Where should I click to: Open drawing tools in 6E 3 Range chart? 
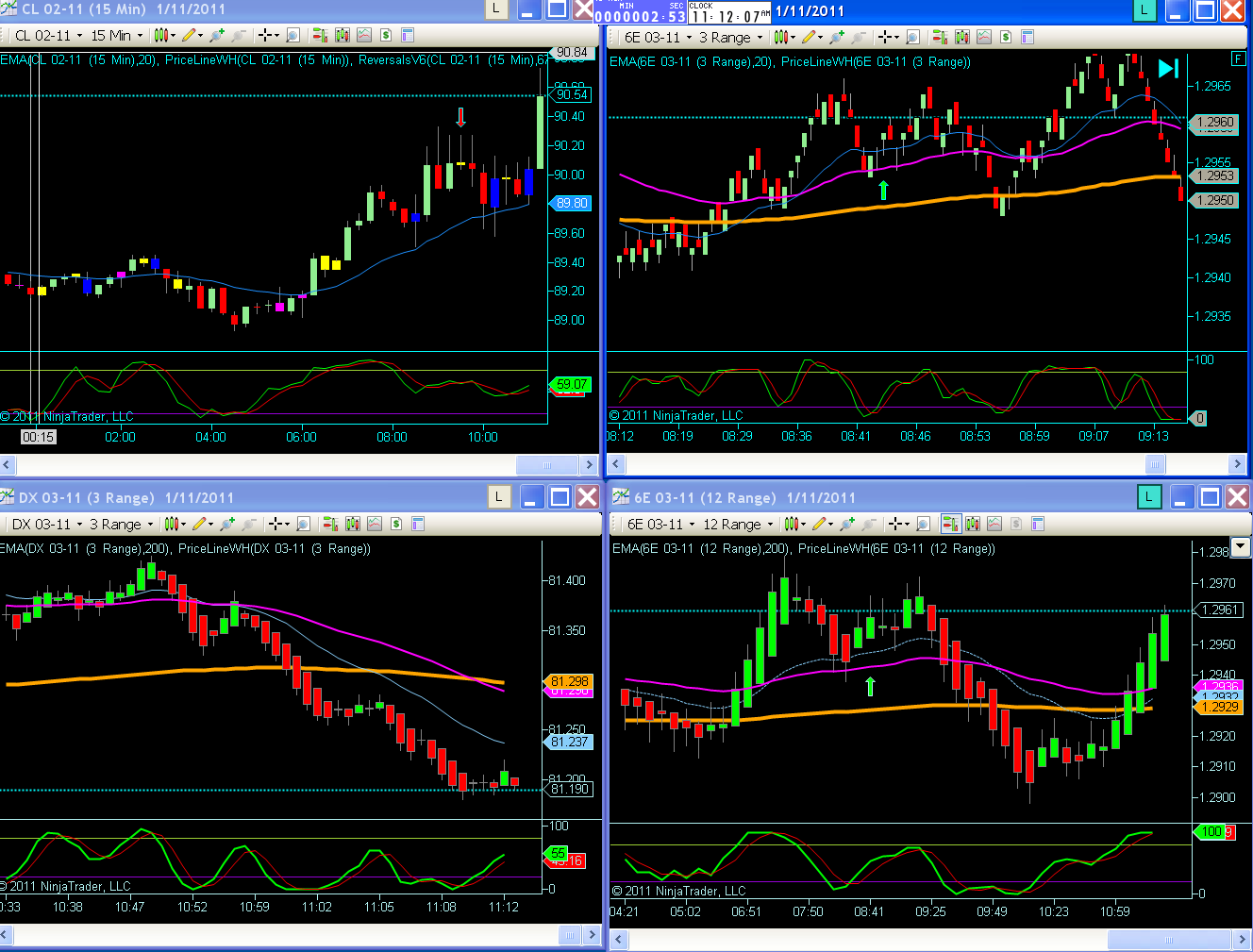tap(810, 37)
